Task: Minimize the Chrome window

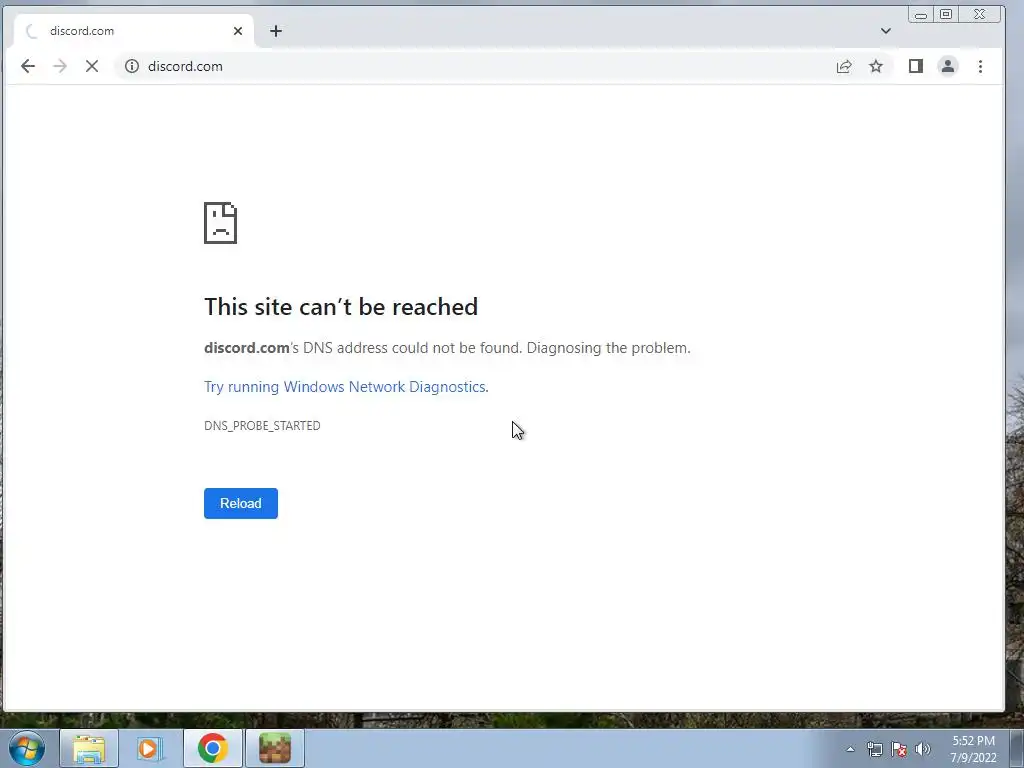Action: (x=921, y=14)
